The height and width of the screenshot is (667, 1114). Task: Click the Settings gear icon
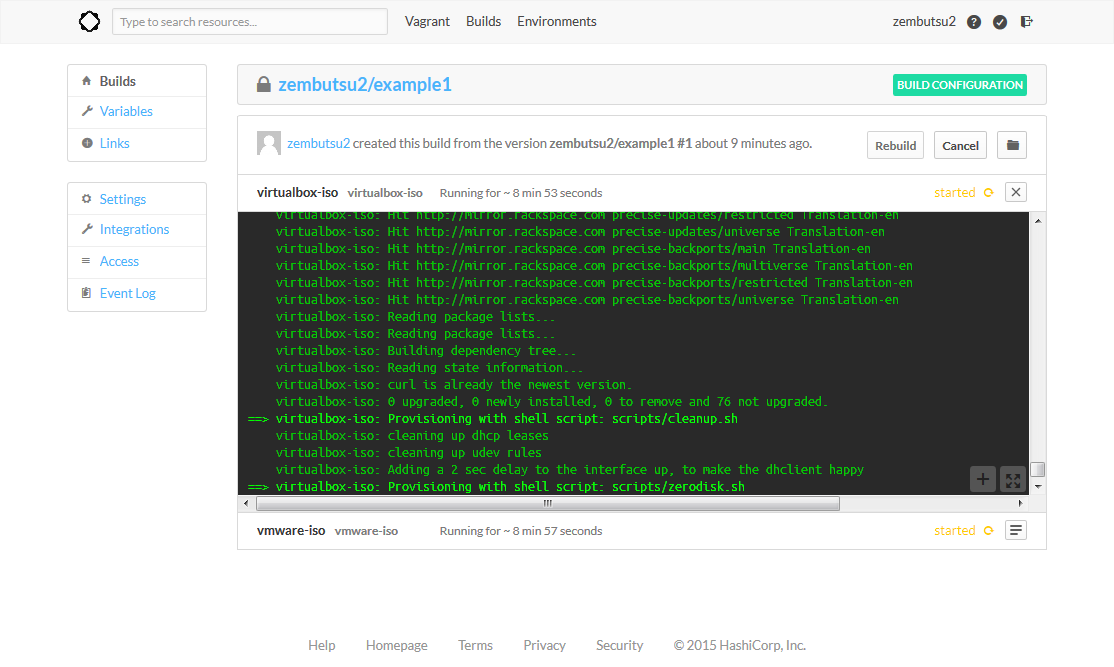87,199
